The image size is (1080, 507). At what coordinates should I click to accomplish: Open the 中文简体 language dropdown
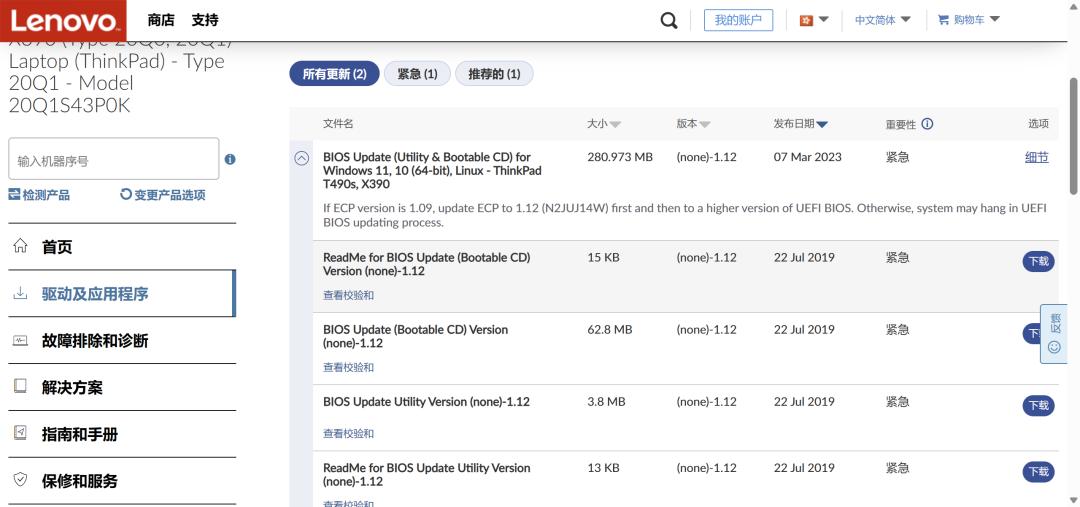(x=882, y=20)
